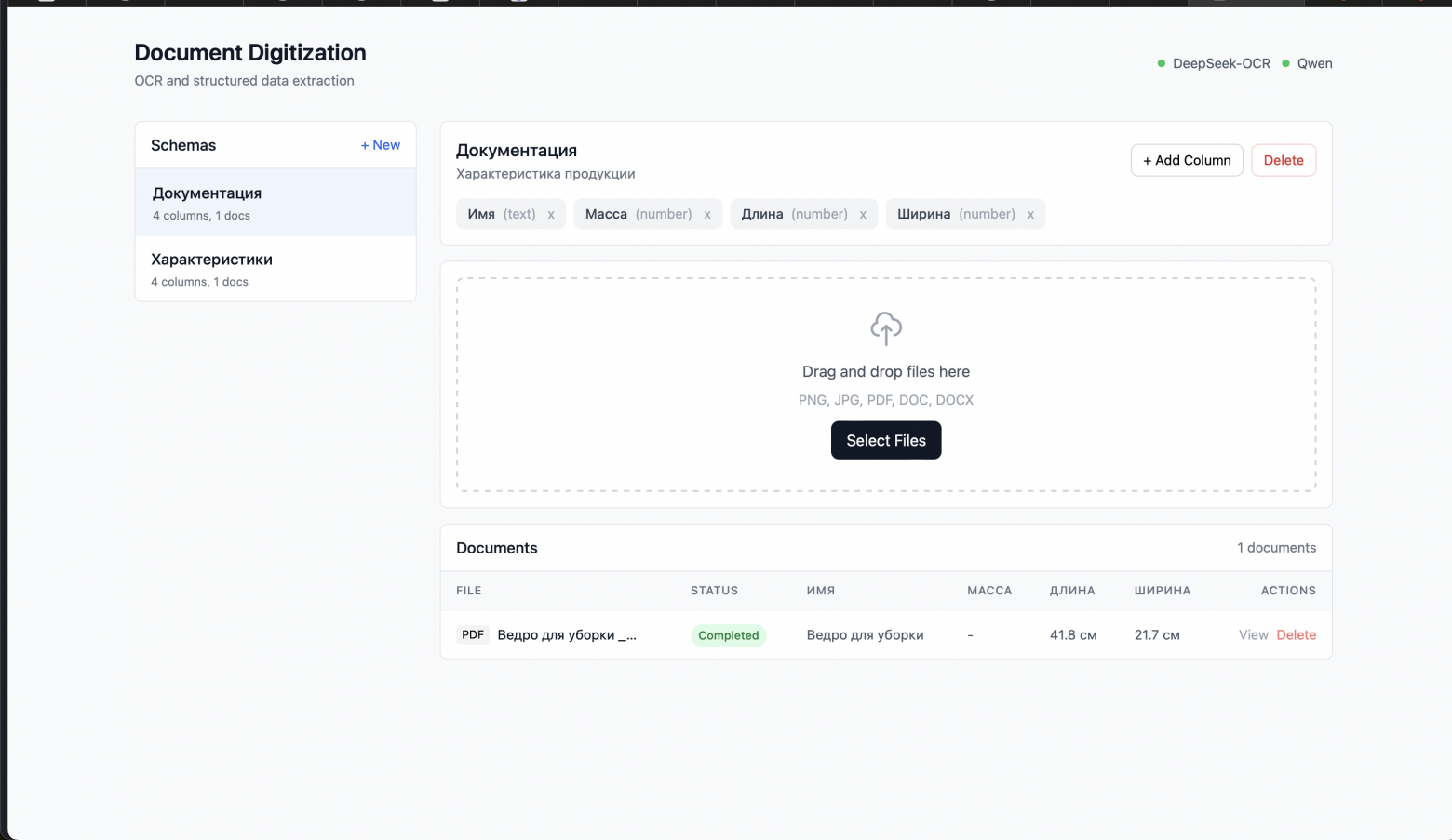The image size is (1452, 840).
Task: Remove the Имя column chip
Action: click(x=551, y=215)
